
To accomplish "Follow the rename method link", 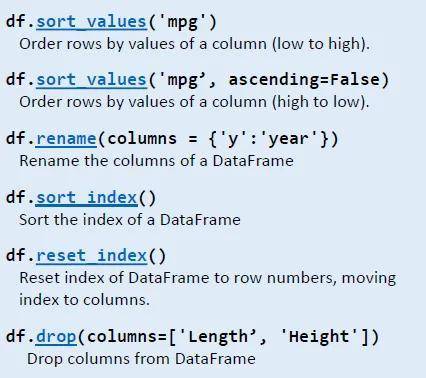I will (66, 139).
